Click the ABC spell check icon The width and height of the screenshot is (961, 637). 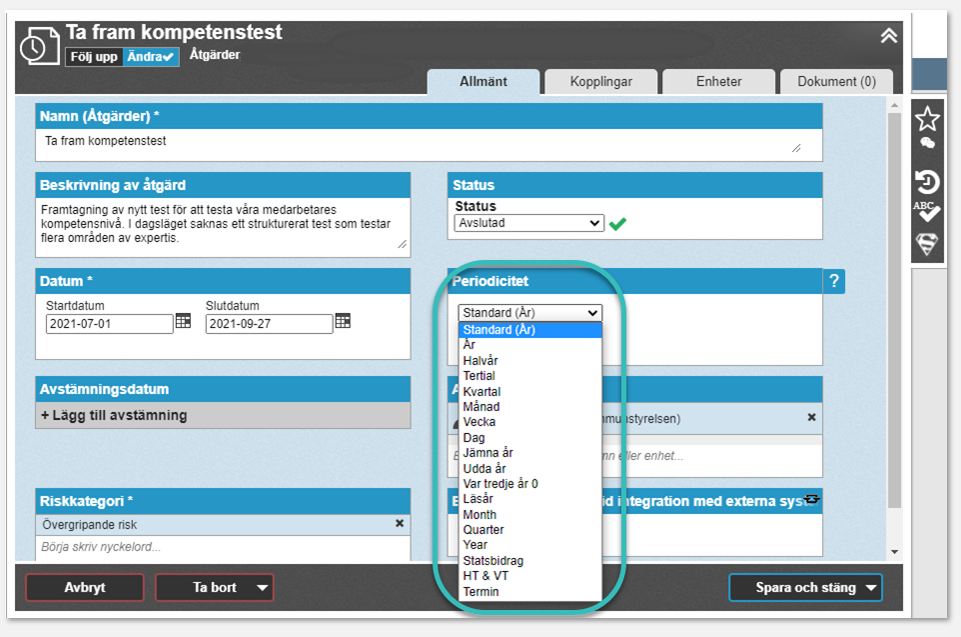pos(928,210)
